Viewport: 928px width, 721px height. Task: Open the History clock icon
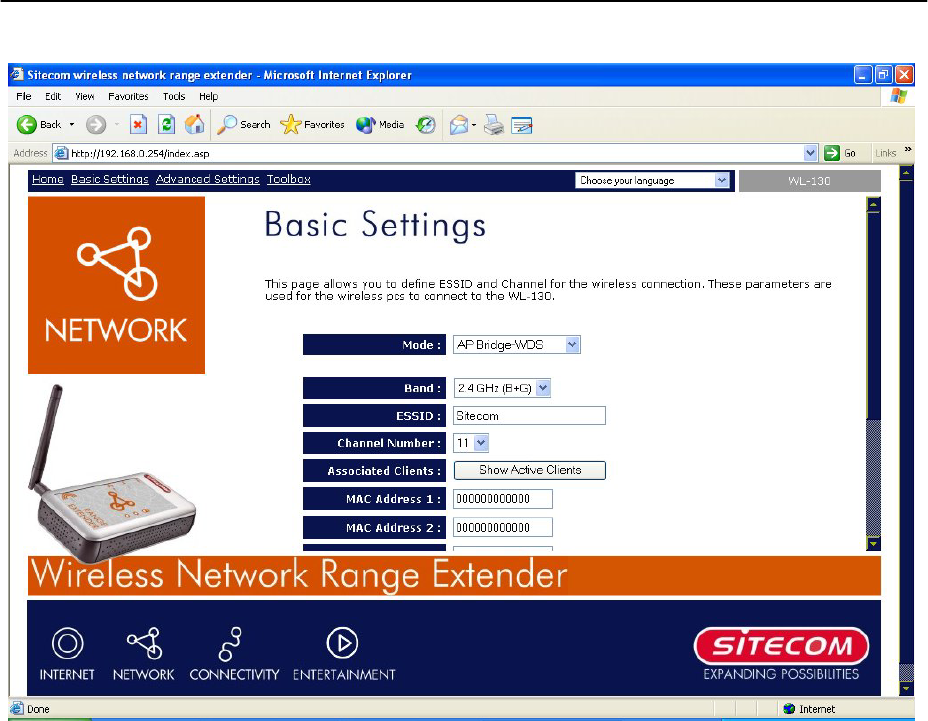pyautogui.click(x=426, y=124)
